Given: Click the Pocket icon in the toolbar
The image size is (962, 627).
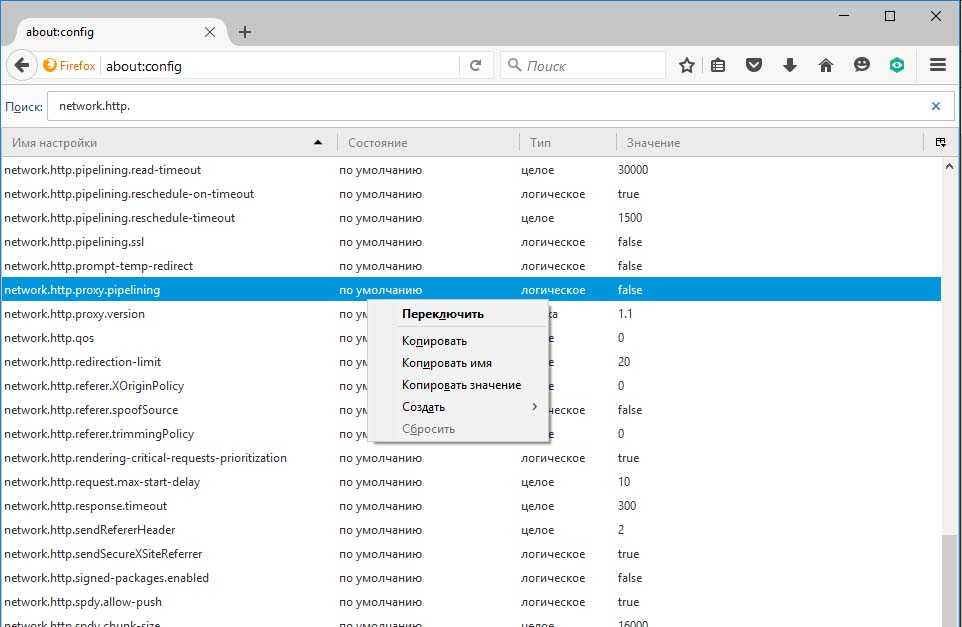Looking at the screenshot, I should click(x=755, y=66).
